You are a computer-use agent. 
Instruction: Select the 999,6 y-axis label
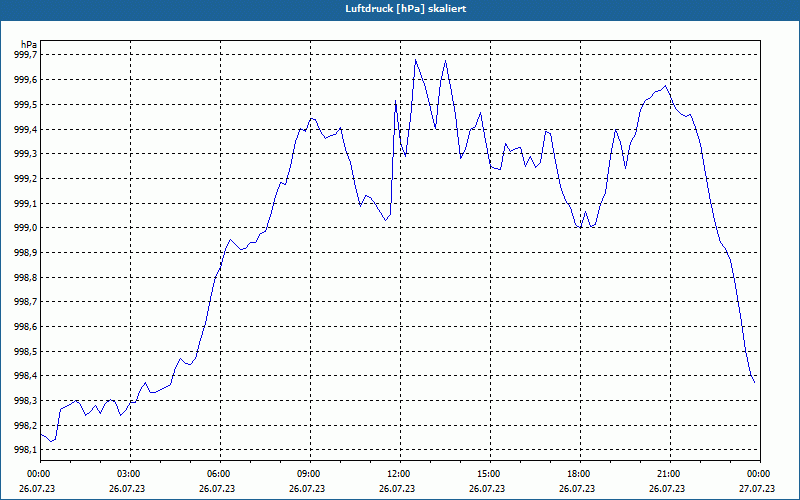click(25, 80)
